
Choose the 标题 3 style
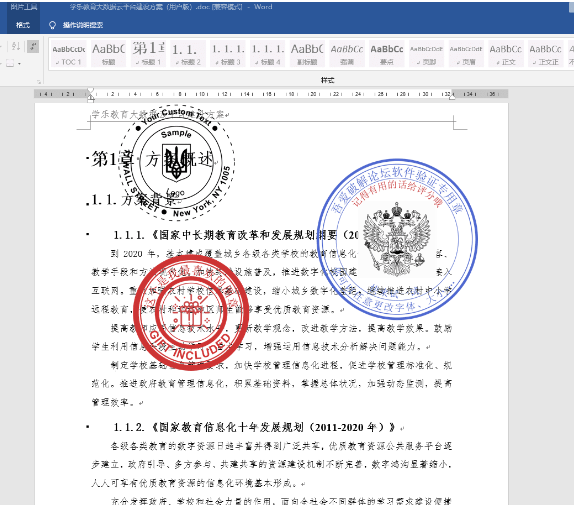point(228,54)
